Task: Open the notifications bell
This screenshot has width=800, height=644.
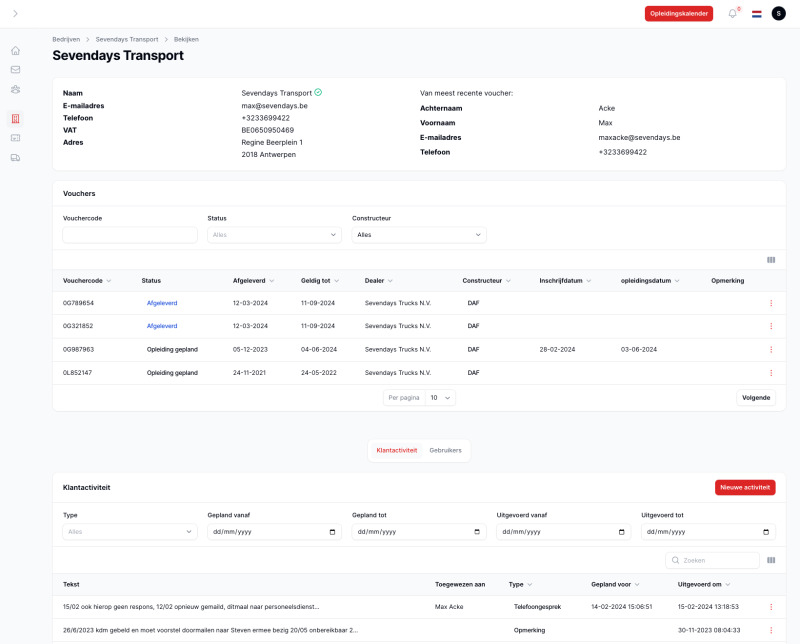Action: coord(733,13)
